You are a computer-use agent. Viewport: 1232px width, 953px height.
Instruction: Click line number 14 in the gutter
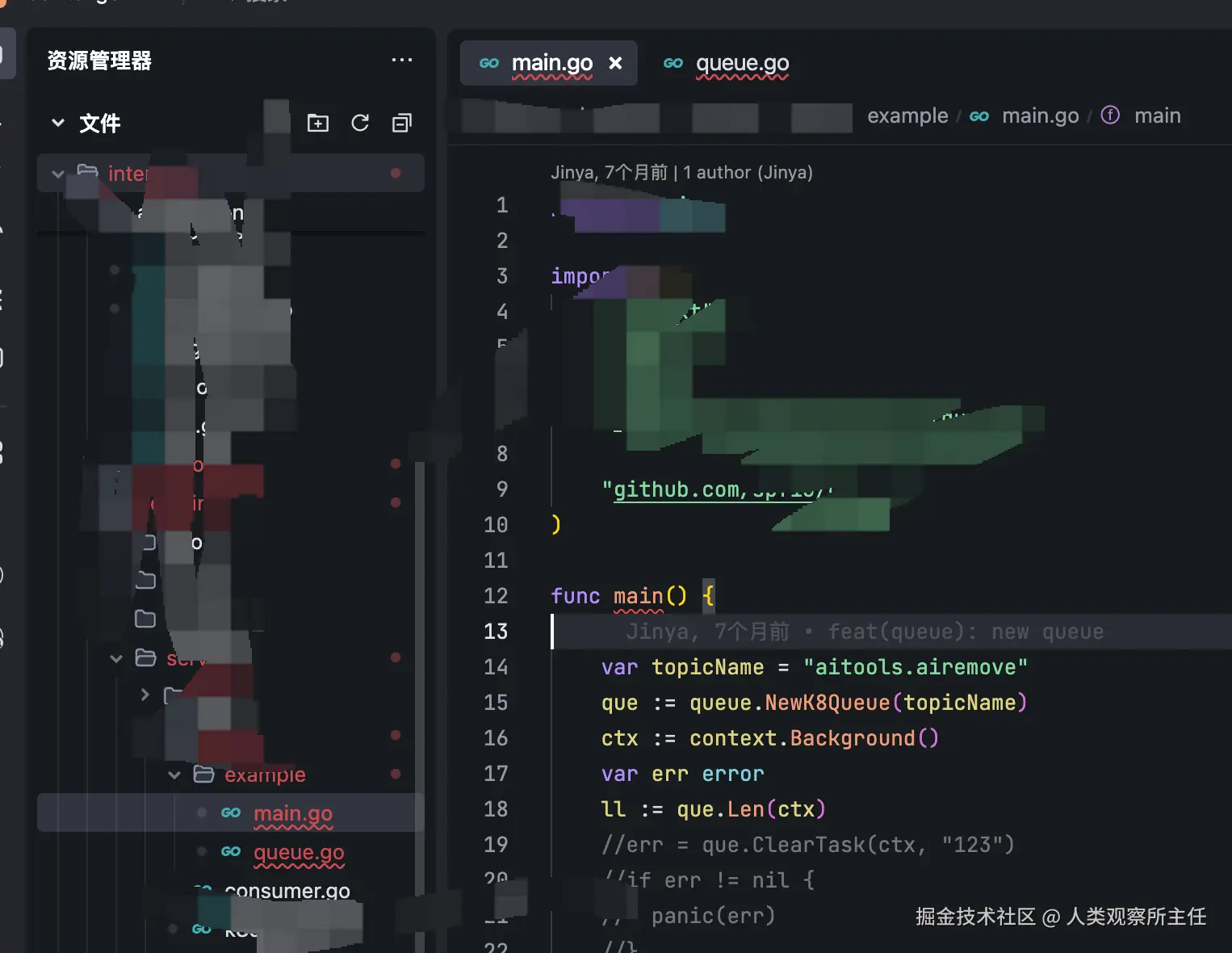tap(496, 667)
